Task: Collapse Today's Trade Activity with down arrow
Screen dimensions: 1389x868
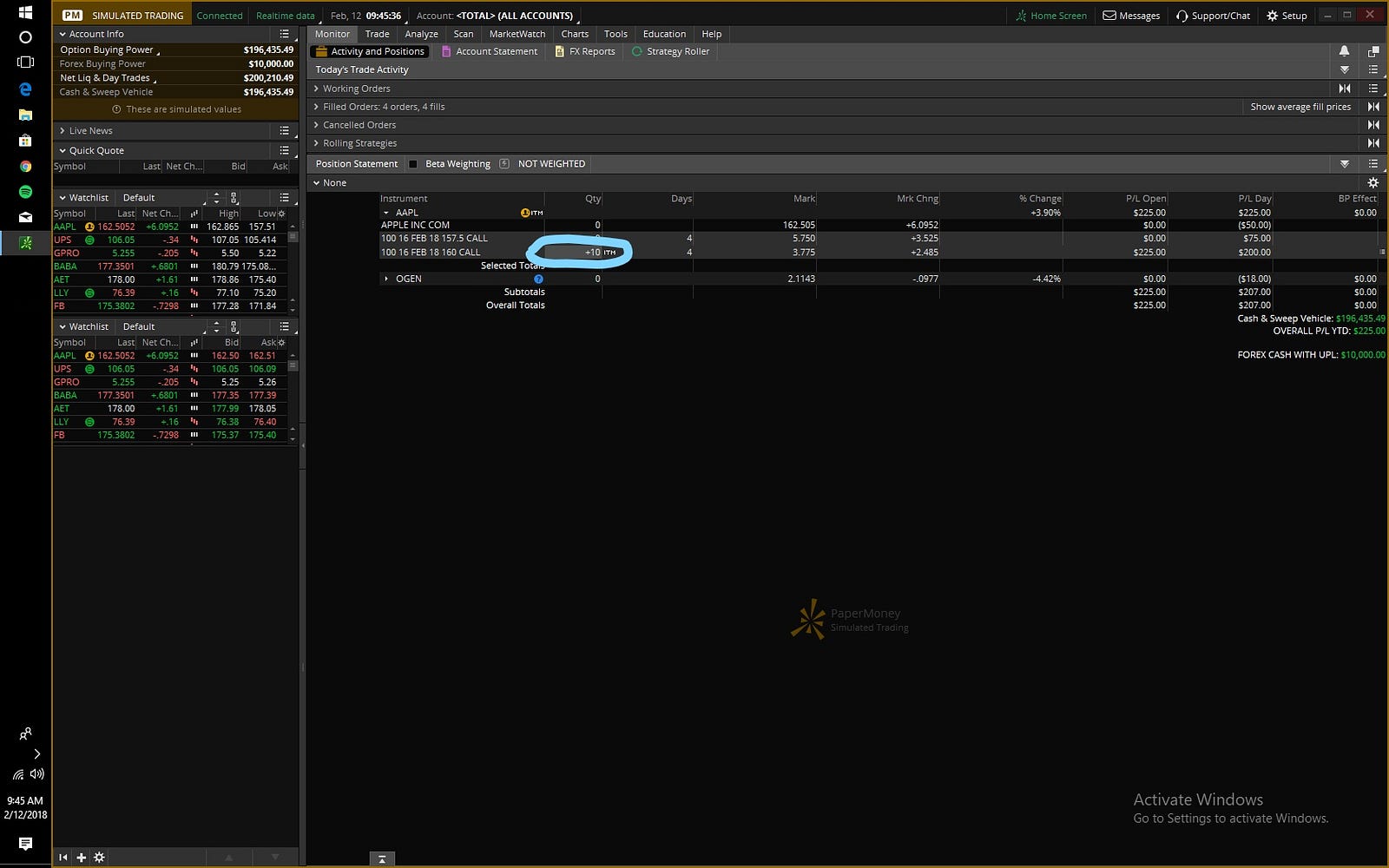Action: click(x=1345, y=69)
